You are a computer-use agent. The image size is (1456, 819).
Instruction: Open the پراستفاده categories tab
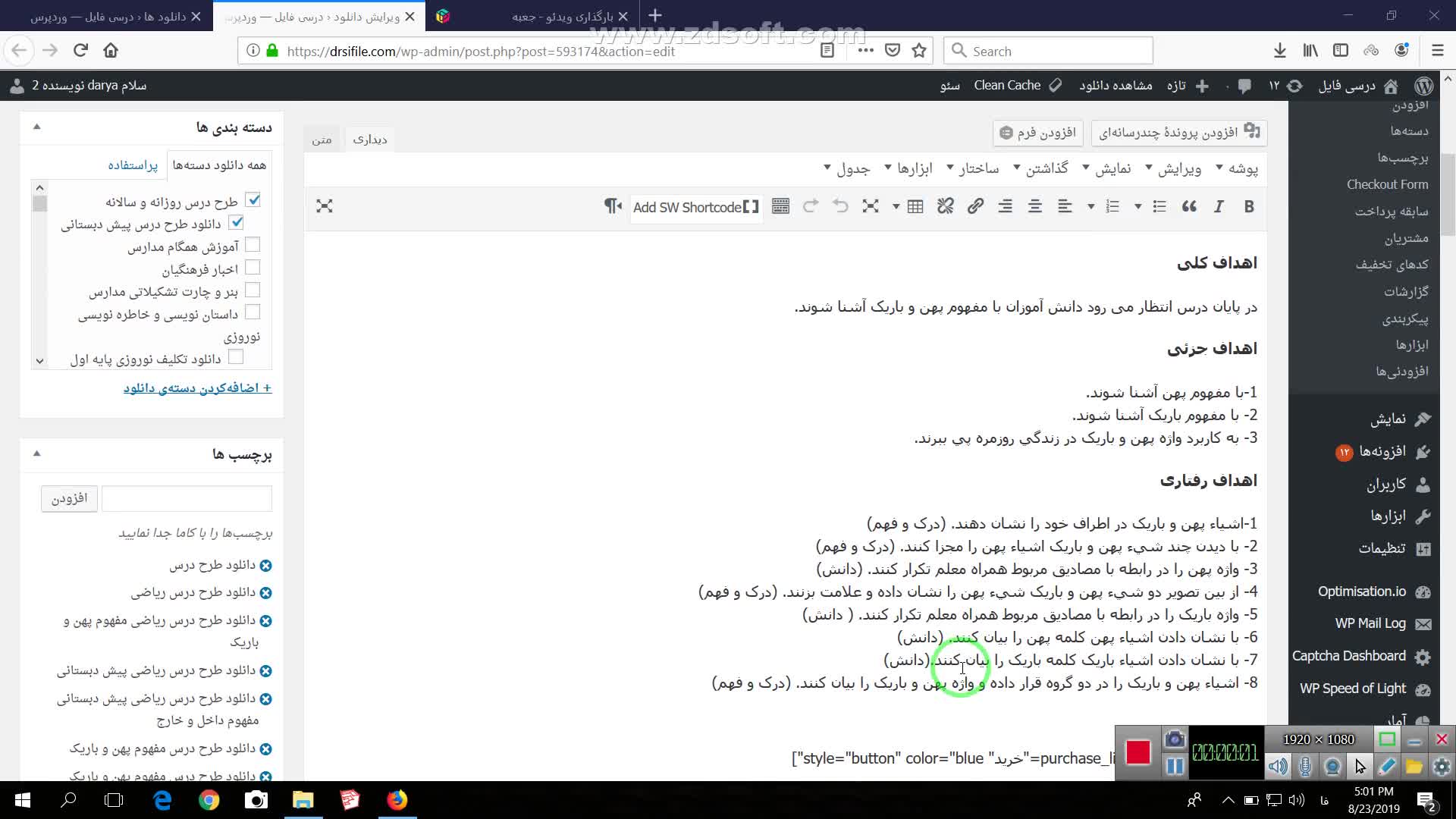(133, 165)
